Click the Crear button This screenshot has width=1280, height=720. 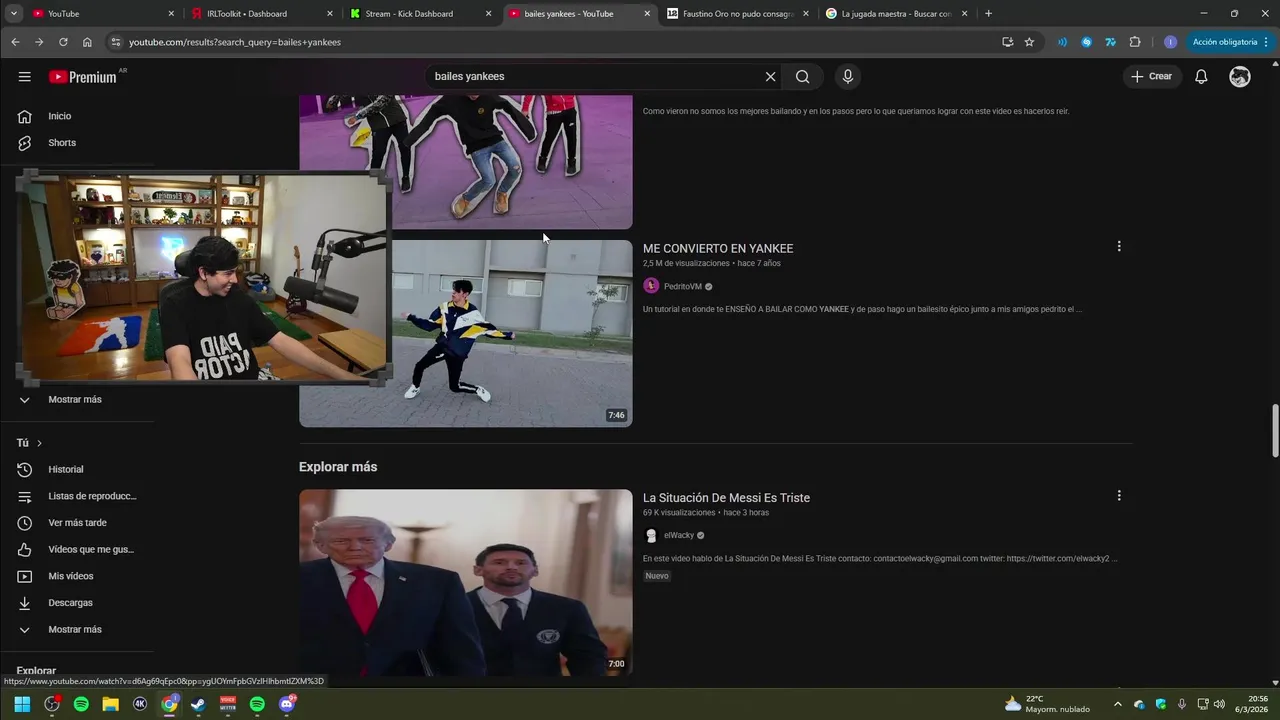coord(1151,77)
